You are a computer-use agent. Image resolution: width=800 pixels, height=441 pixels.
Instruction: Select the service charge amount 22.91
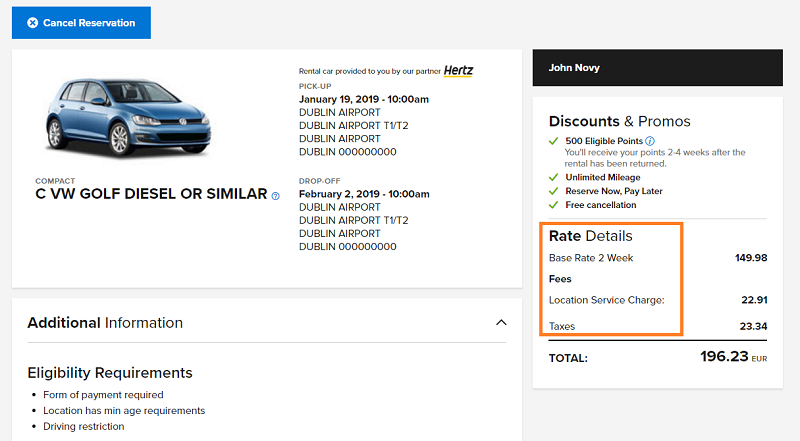pos(754,300)
